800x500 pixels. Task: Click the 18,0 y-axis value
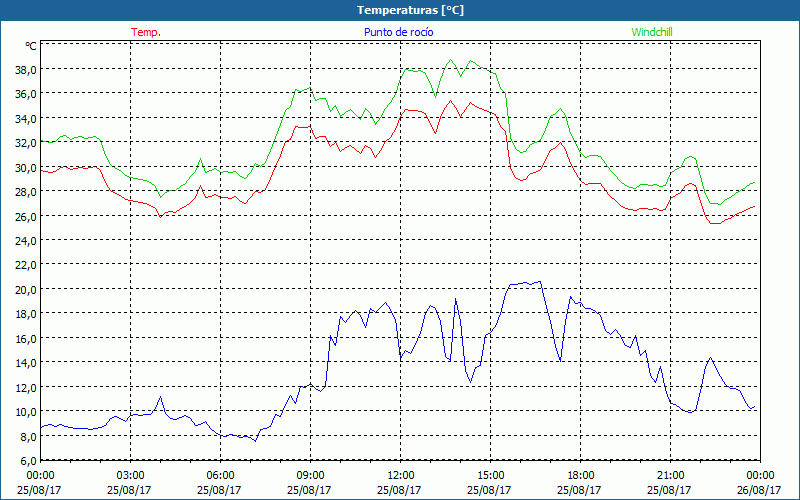[x=26, y=314]
